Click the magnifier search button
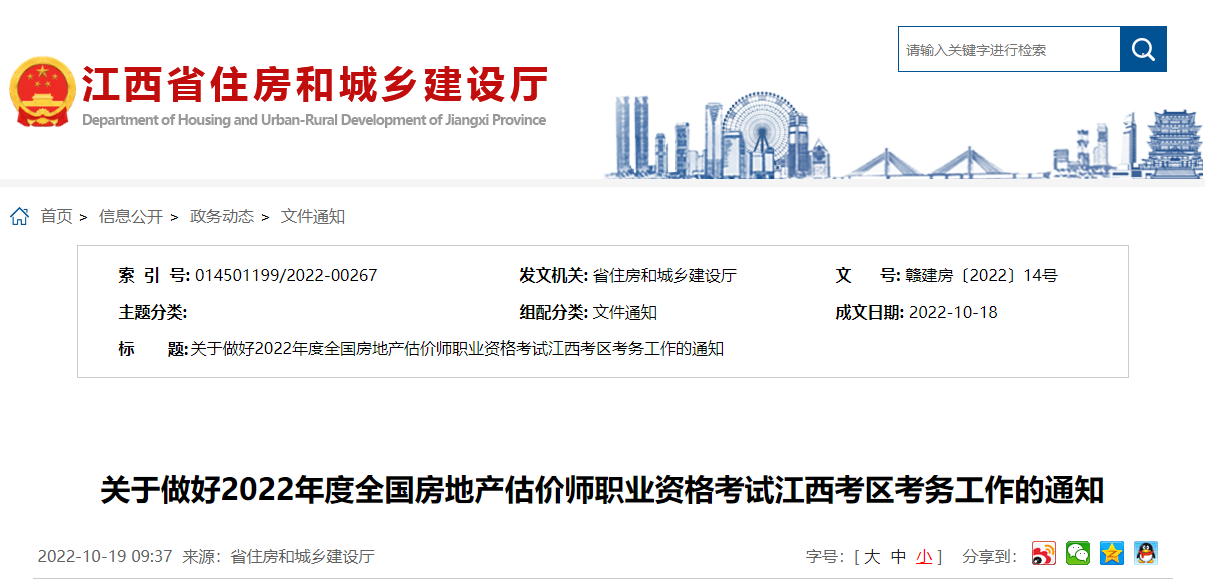Viewport: 1205px width, 582px height. (1143, 49)
